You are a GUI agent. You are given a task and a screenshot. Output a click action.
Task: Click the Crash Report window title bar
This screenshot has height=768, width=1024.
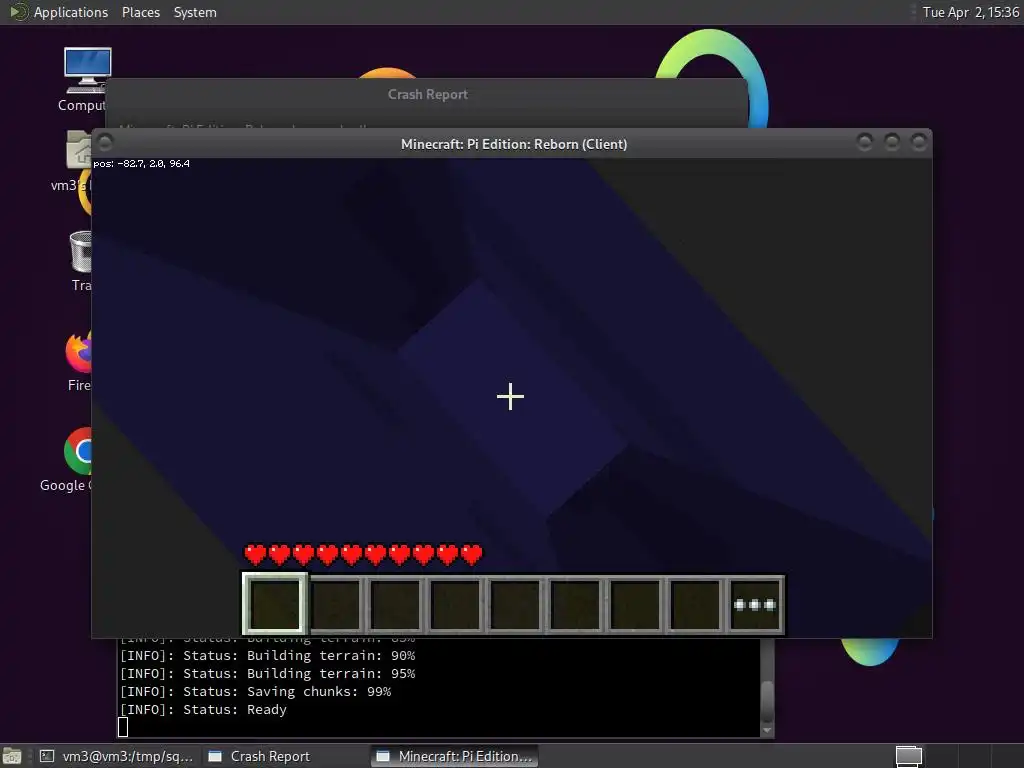pos(427,94)
